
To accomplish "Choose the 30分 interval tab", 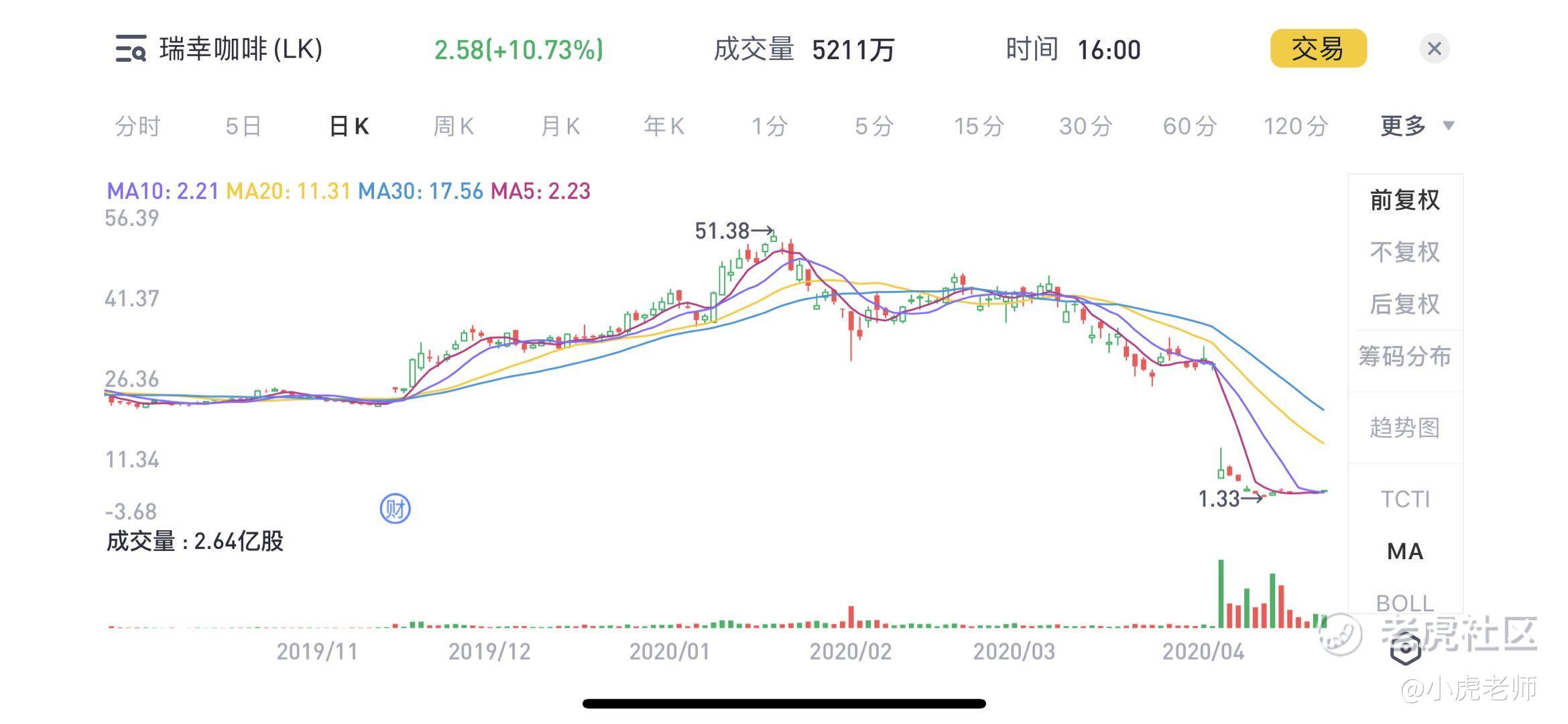I will (1085, 126).
